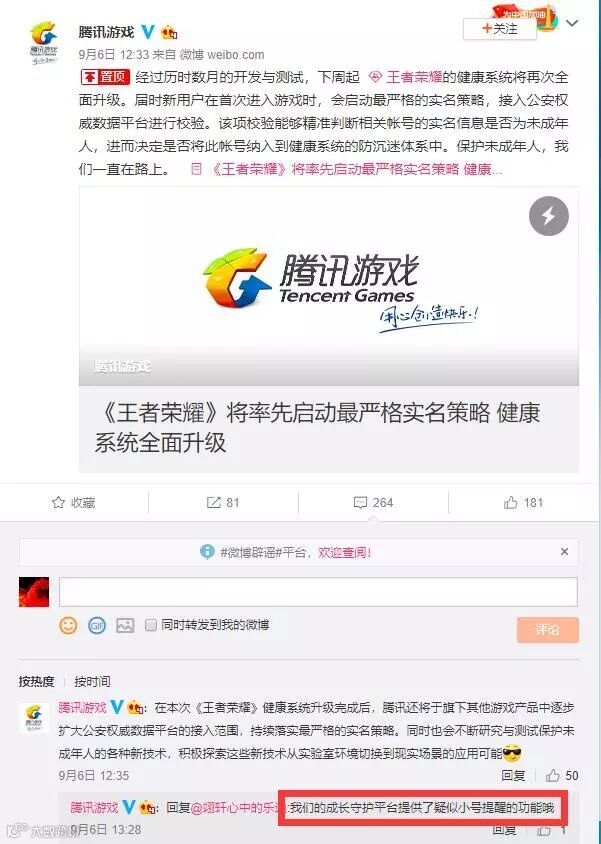Check 同时转发到我的微博 checkbox
The image size is (601, 844).
pos(151,624)
